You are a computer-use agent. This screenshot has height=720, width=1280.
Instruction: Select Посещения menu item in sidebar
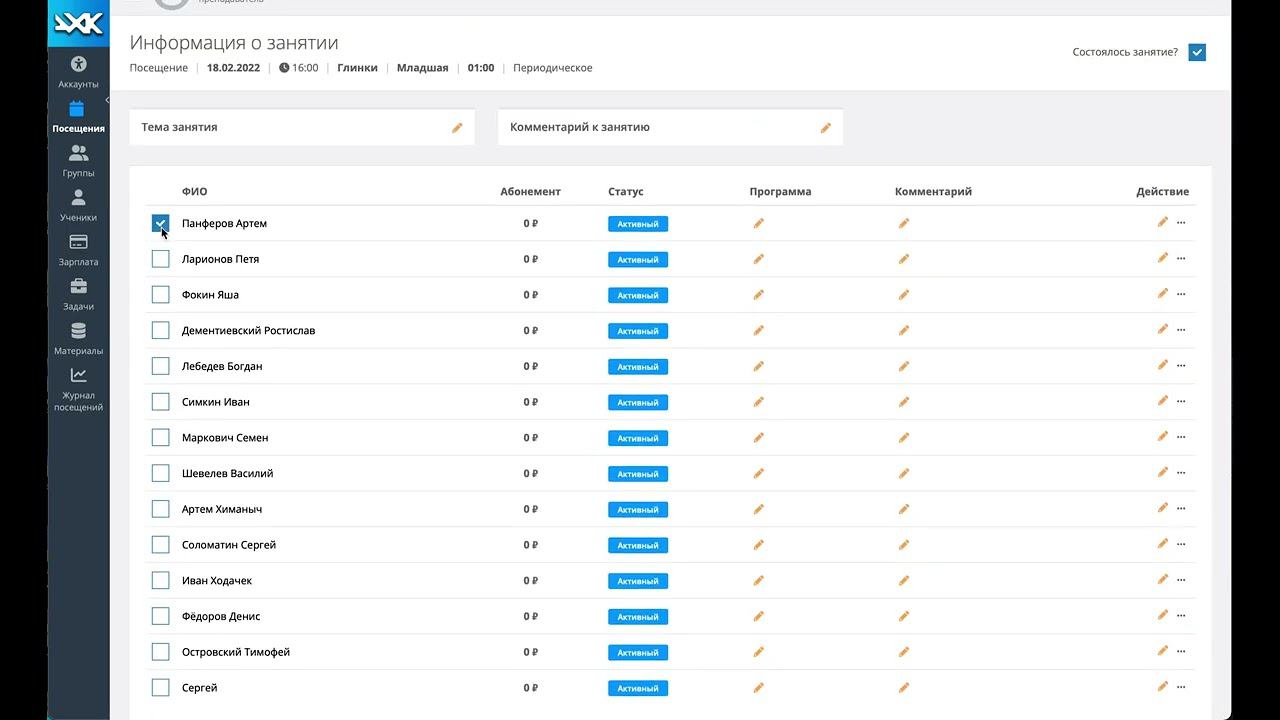coord(78,117)
